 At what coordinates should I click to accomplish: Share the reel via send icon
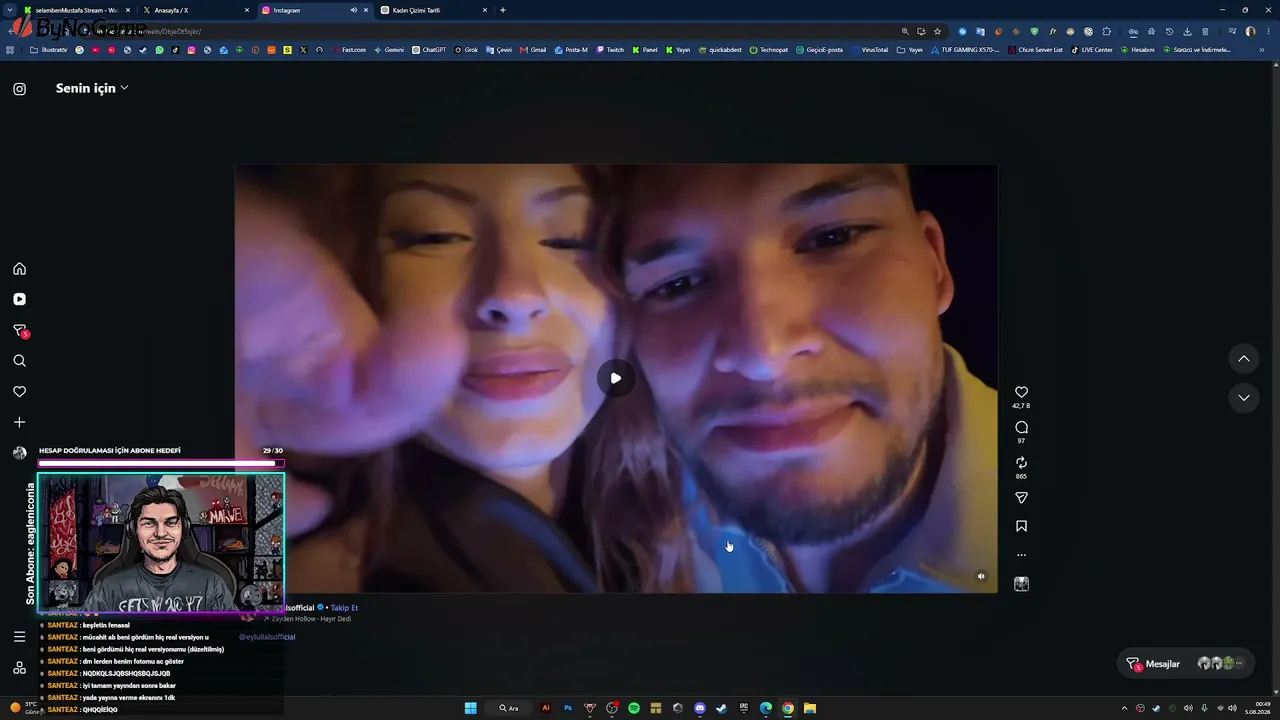point(1021,498)
